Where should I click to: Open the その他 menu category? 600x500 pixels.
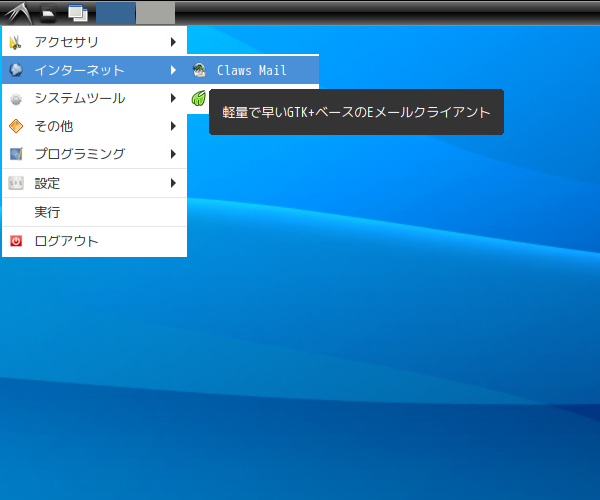click(95, 126)
